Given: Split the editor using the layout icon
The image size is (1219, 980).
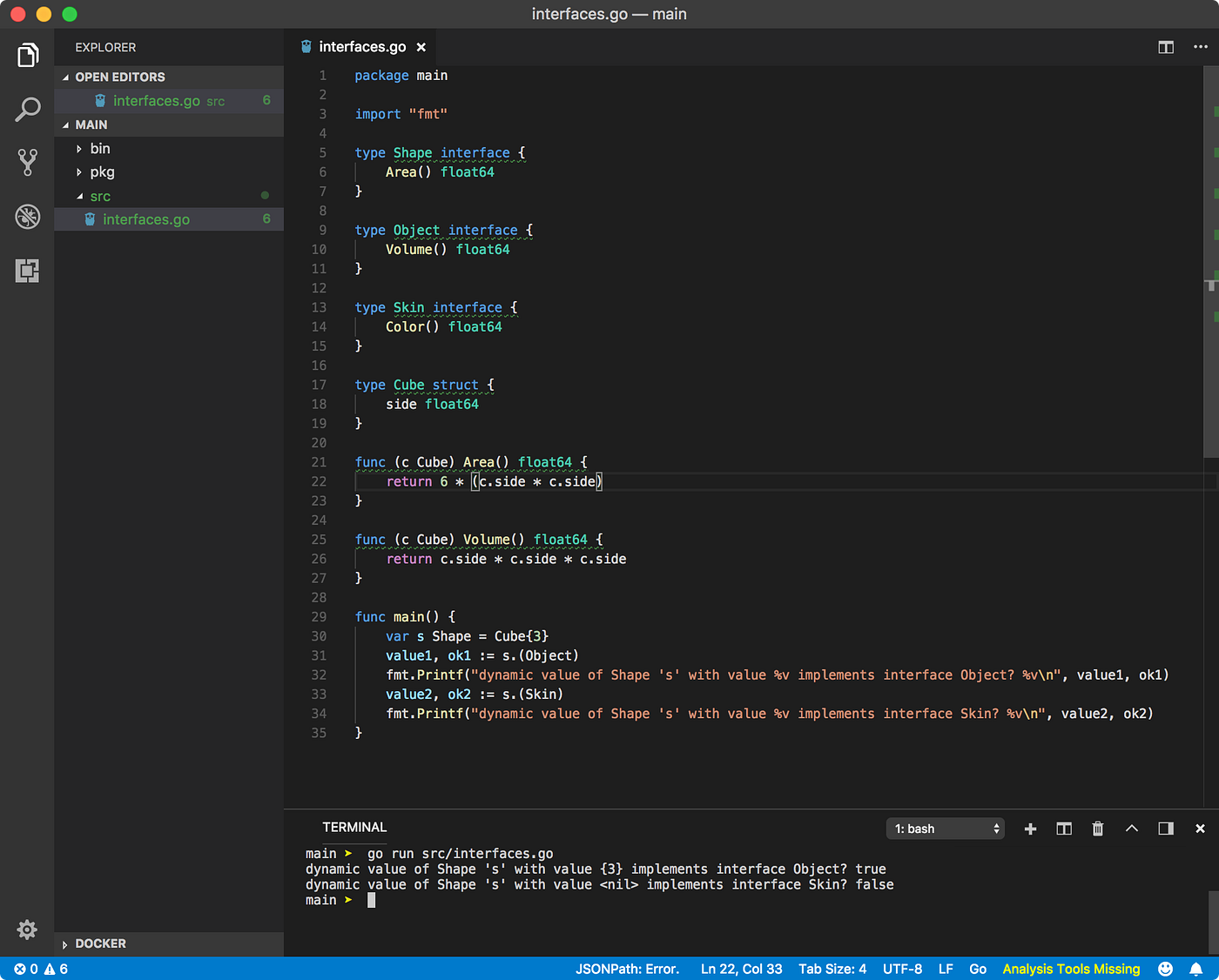Looking at the screenshot, I should click(x=1166, y=47).
